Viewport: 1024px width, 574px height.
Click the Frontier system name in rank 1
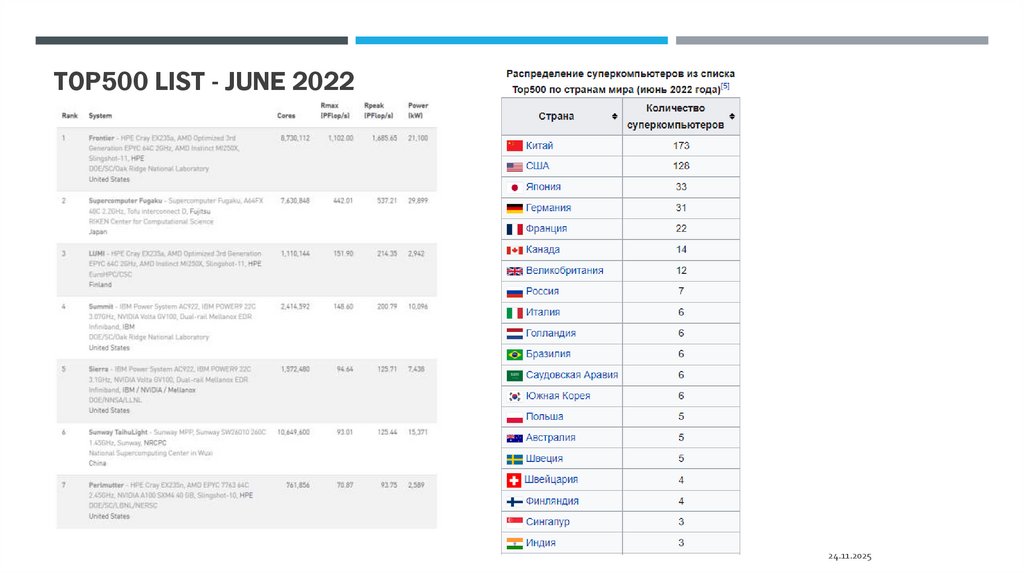pos(101,138)
